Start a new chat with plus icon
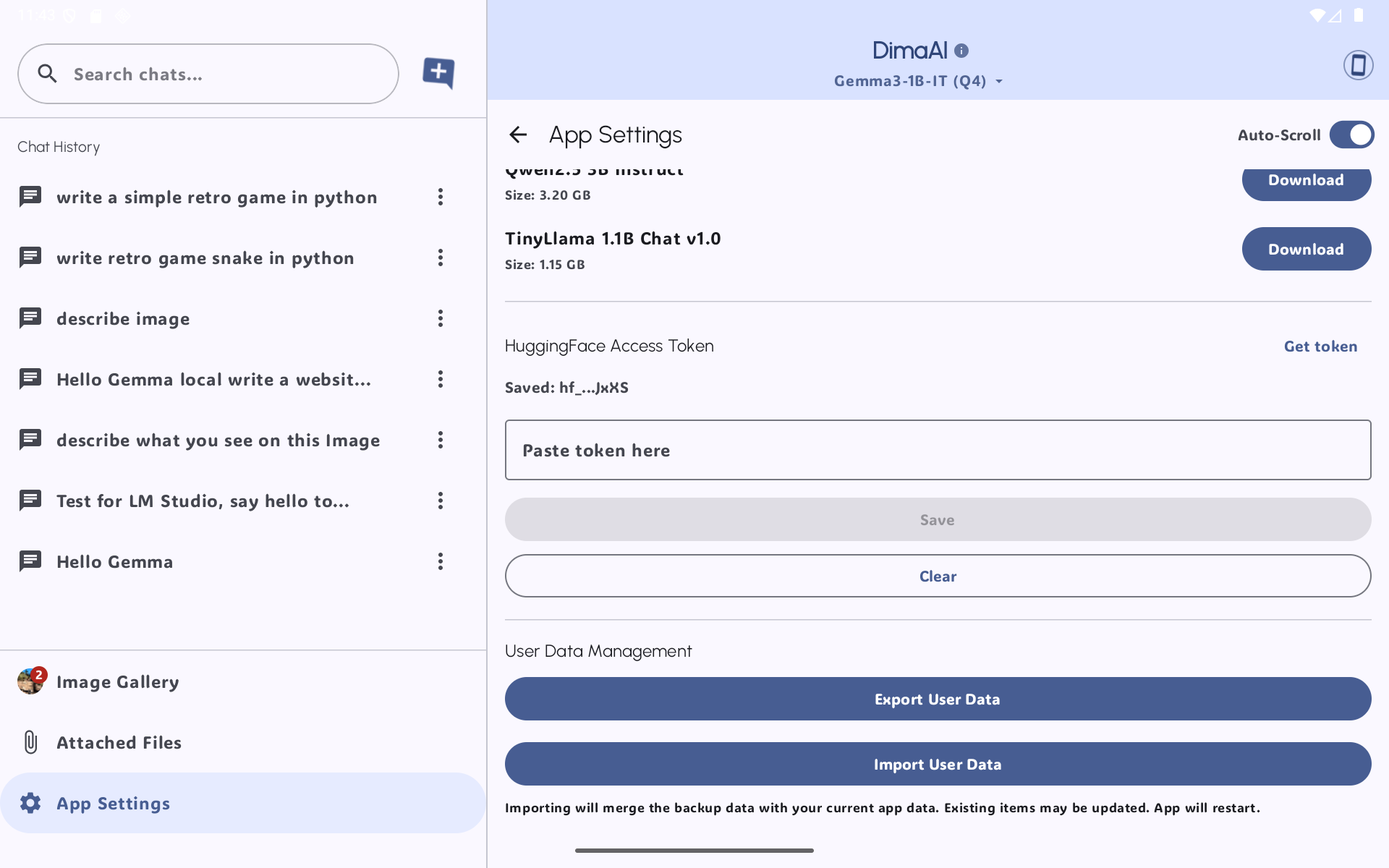 coord(438,72)
